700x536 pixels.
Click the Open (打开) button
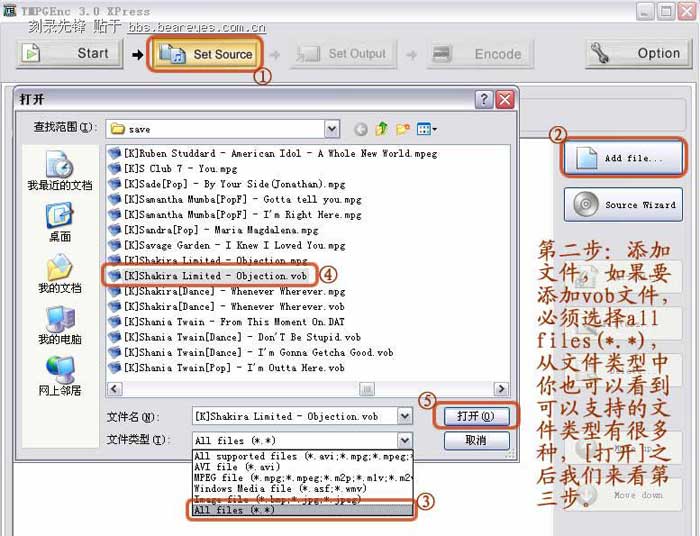pos(476,416)
